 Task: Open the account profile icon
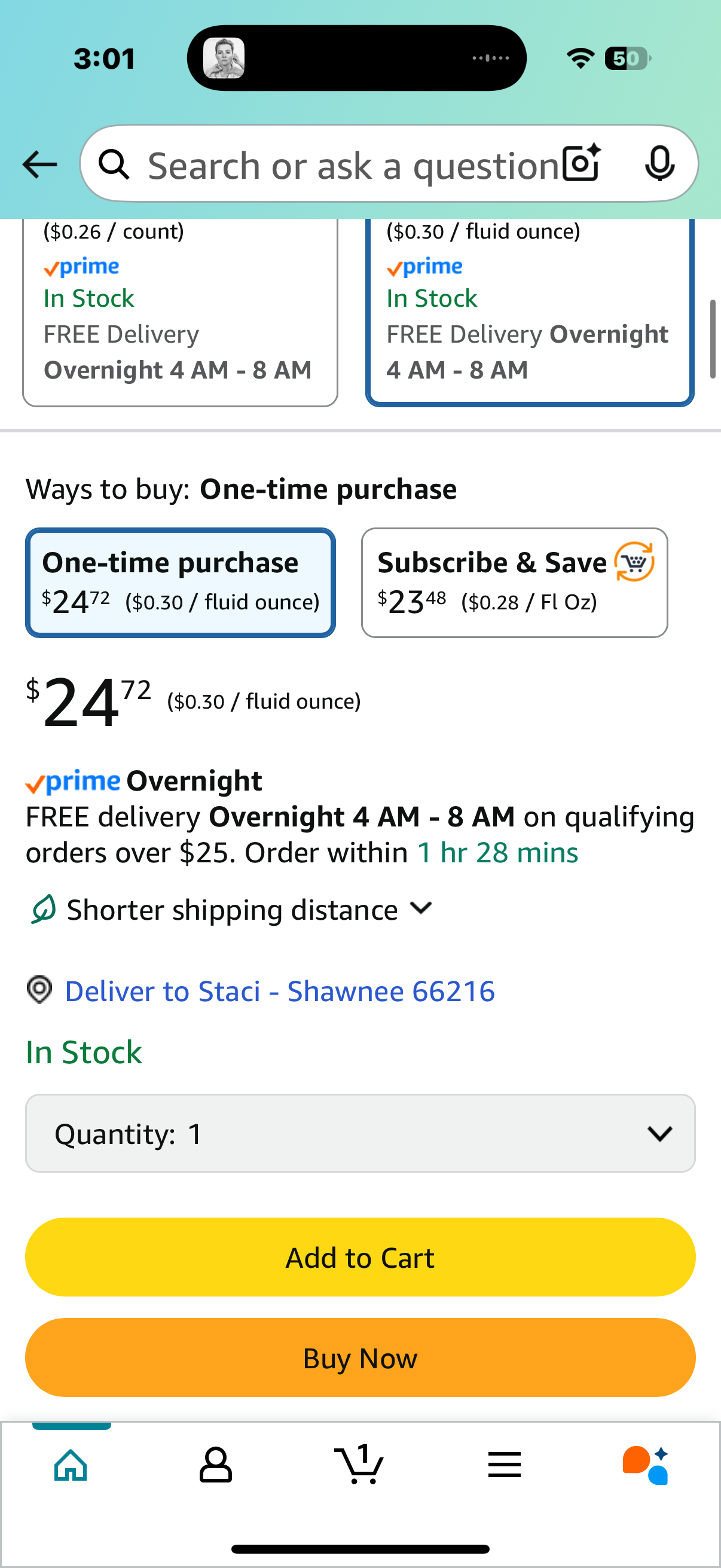215,1465
